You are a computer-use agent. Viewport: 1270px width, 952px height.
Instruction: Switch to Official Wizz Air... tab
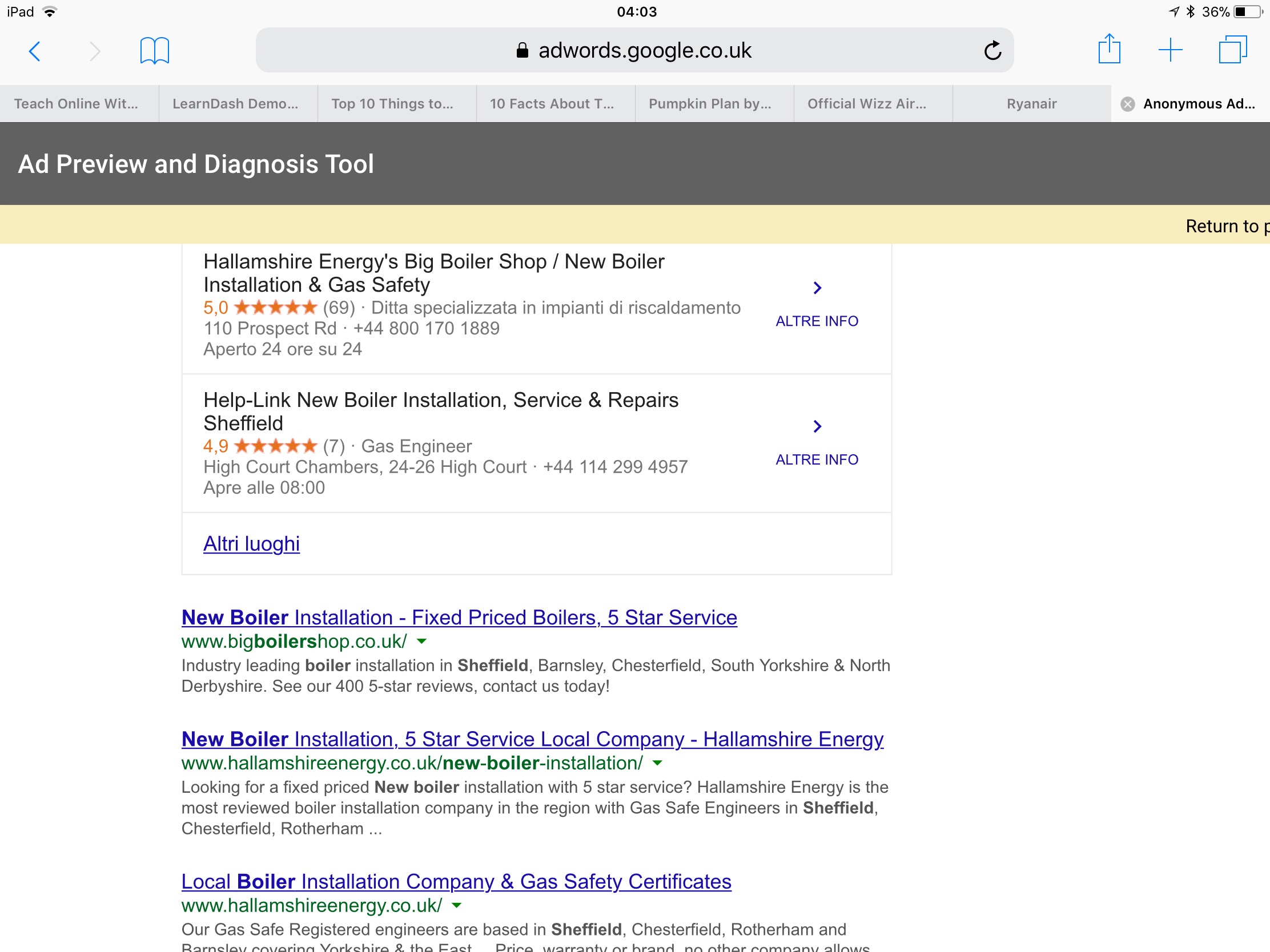(x=873, y=104)
